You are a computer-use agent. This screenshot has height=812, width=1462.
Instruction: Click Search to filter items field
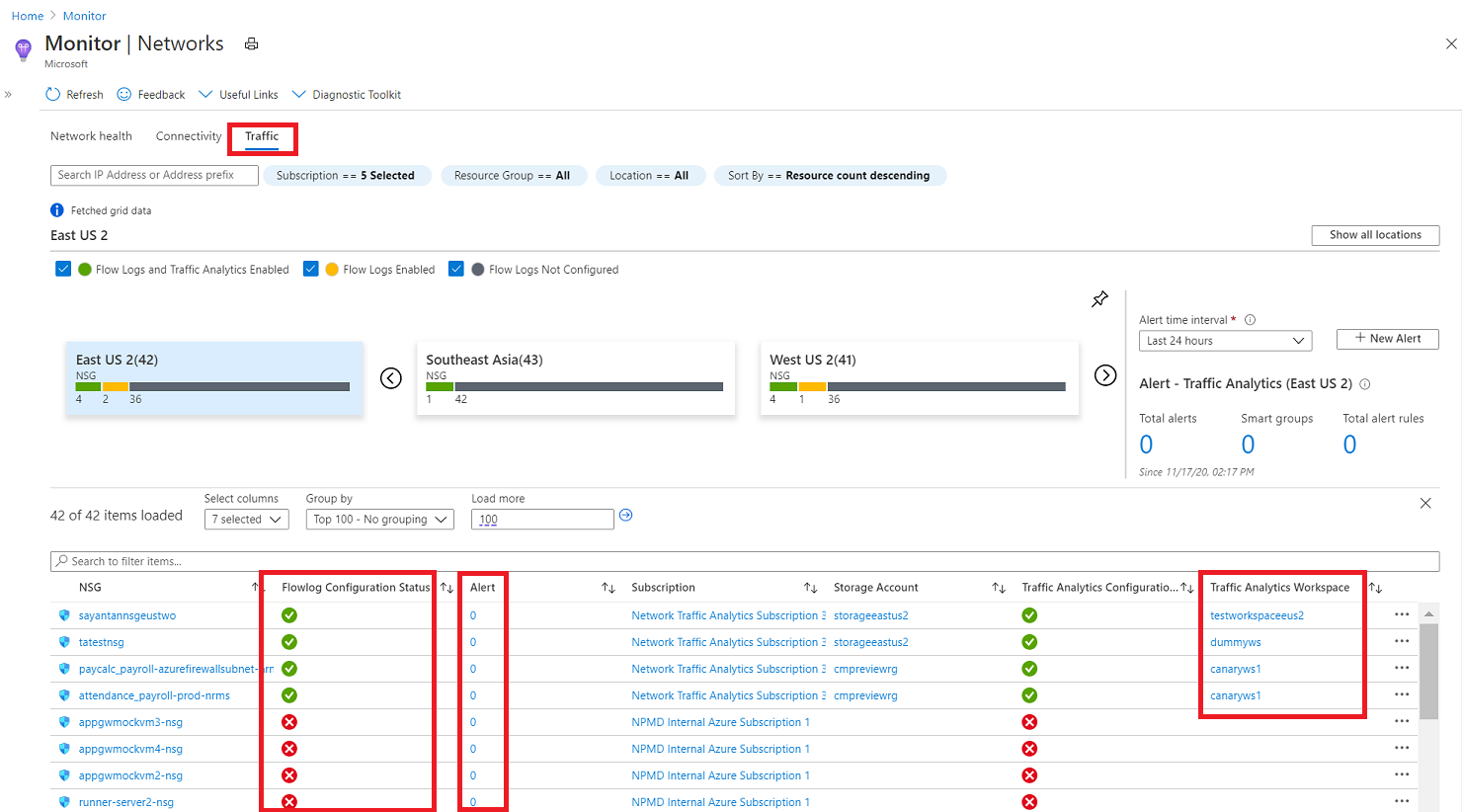tap(745, 561)
